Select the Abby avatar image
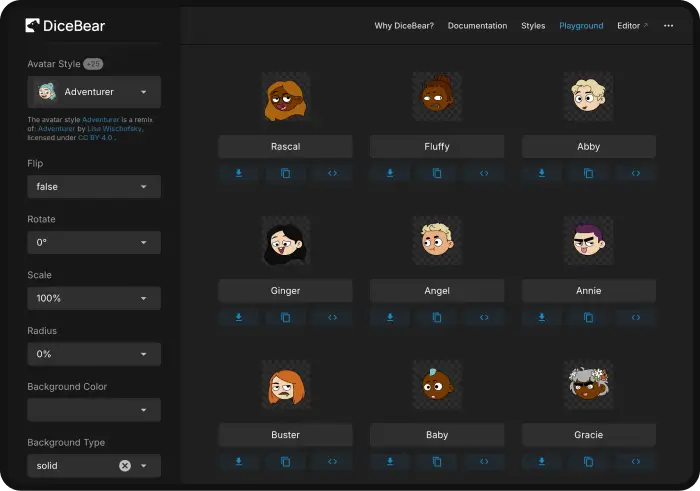The width and height of the screenshot is (700, 491). tap(588, 96)
